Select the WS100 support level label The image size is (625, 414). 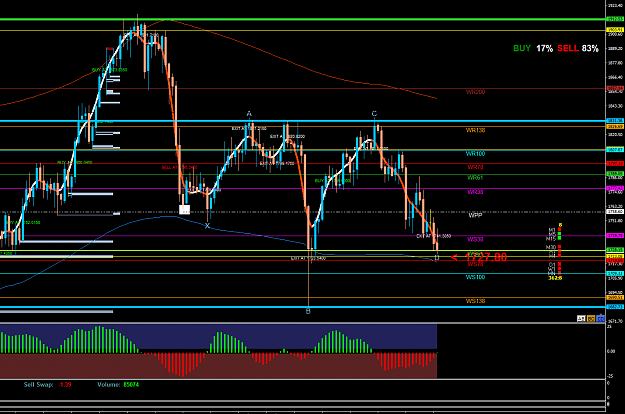(475, 277)
